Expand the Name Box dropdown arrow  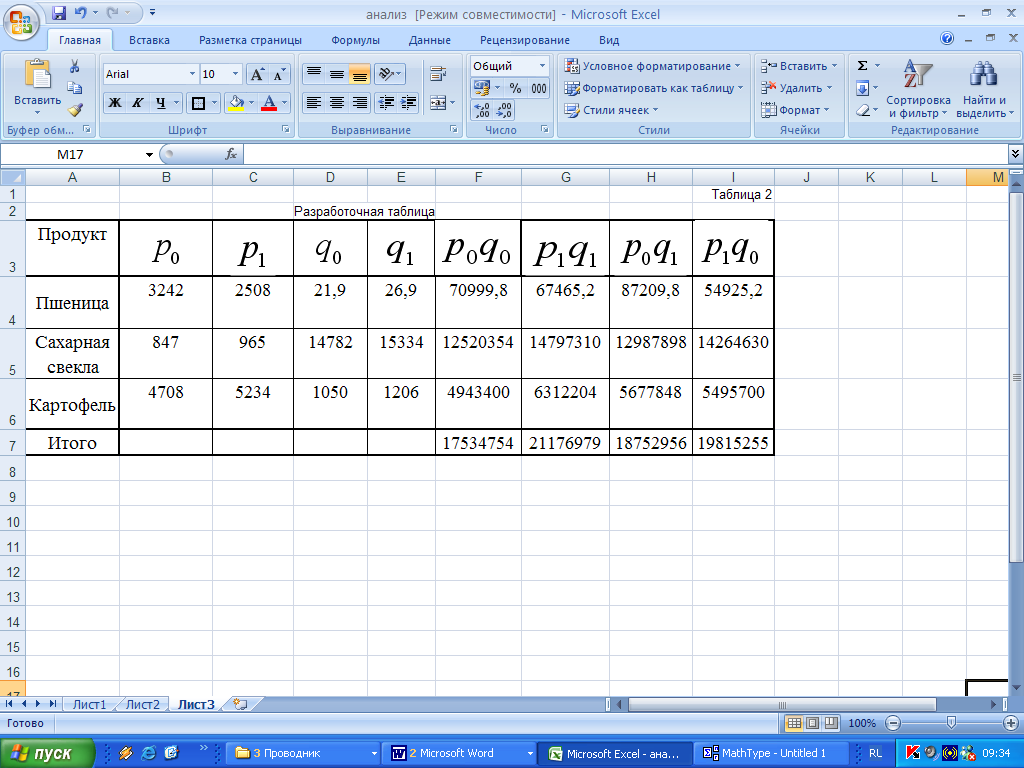point(149,155)
